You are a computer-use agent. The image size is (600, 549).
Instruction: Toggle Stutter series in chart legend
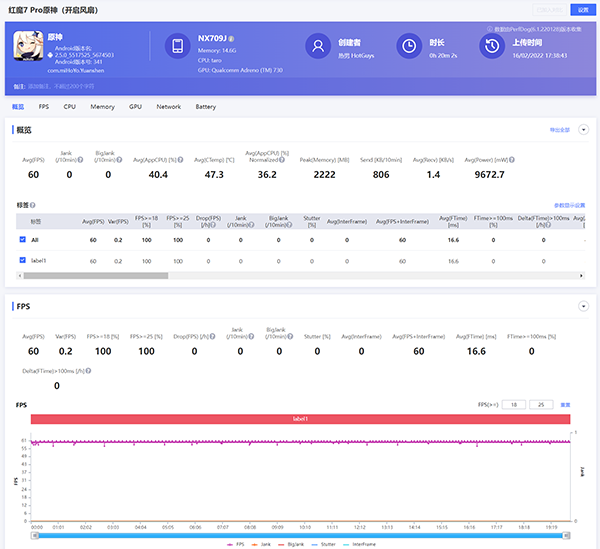click(324, 544)
